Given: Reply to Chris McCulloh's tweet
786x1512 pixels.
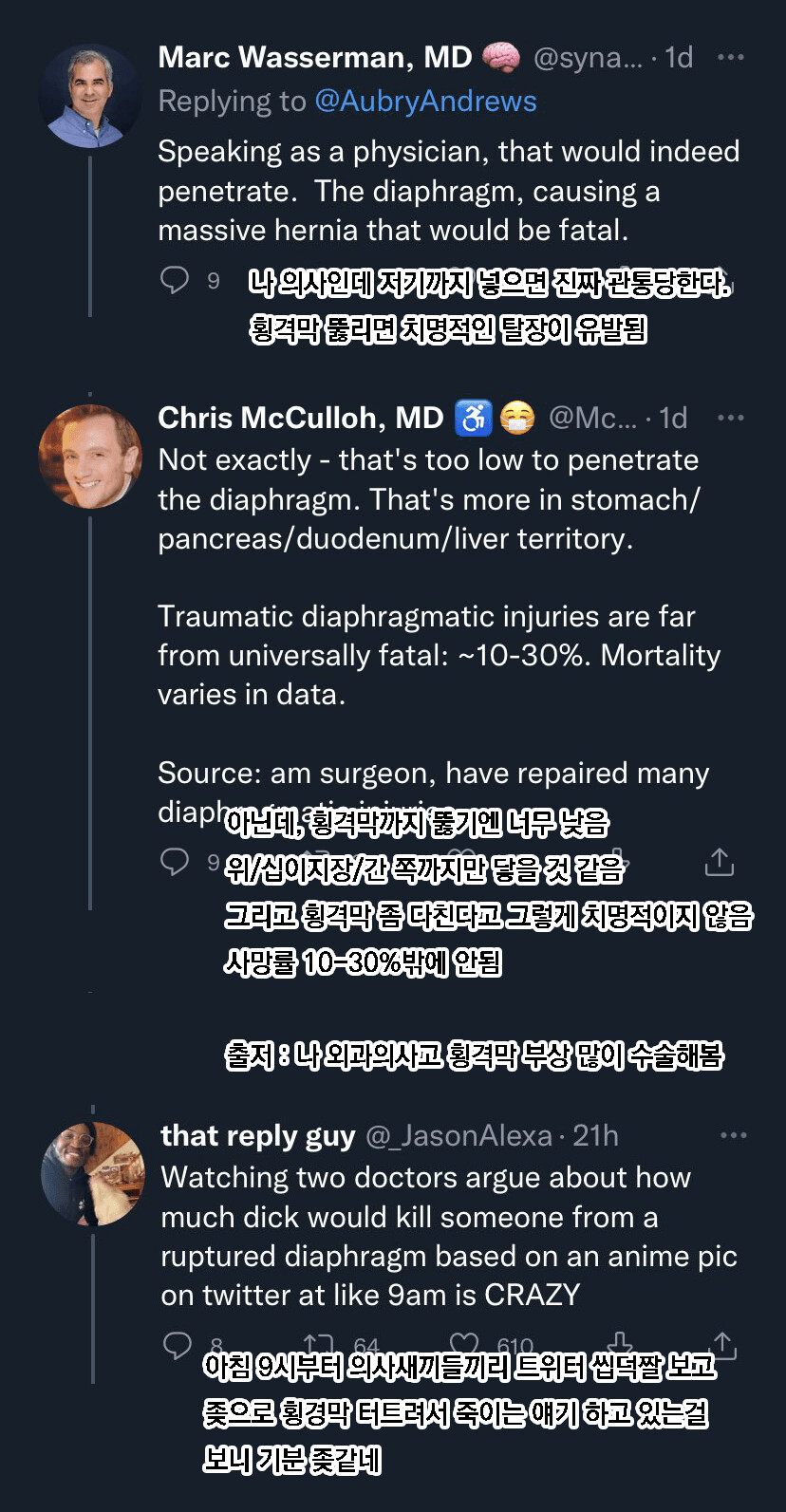Looking at the screenshot, I should pyautogui.click(x=175, y=861).
